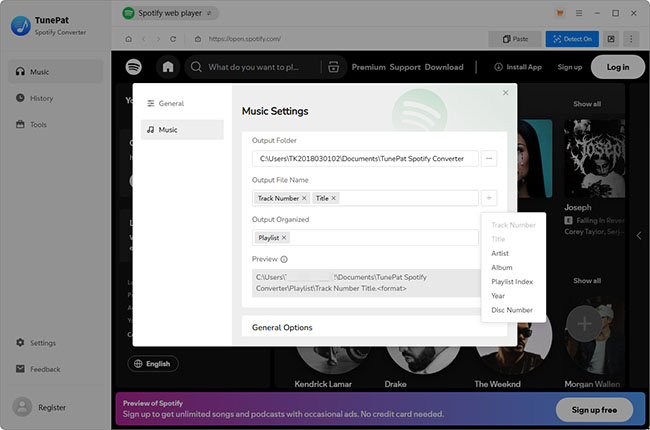650x430 pixels.
Task: Click the plus button to add name tag
Action: [489, 198]
